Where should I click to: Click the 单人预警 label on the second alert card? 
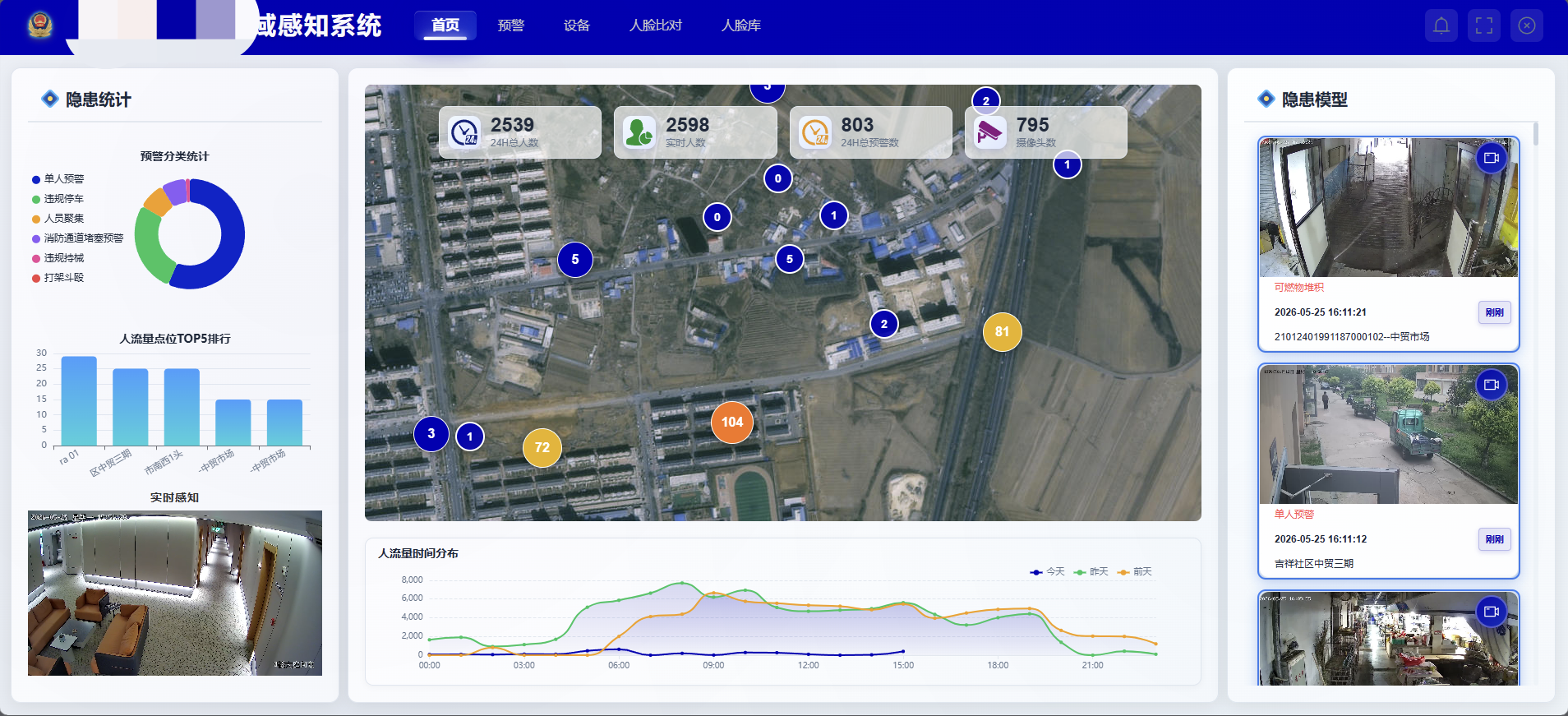coord(1294,515)
